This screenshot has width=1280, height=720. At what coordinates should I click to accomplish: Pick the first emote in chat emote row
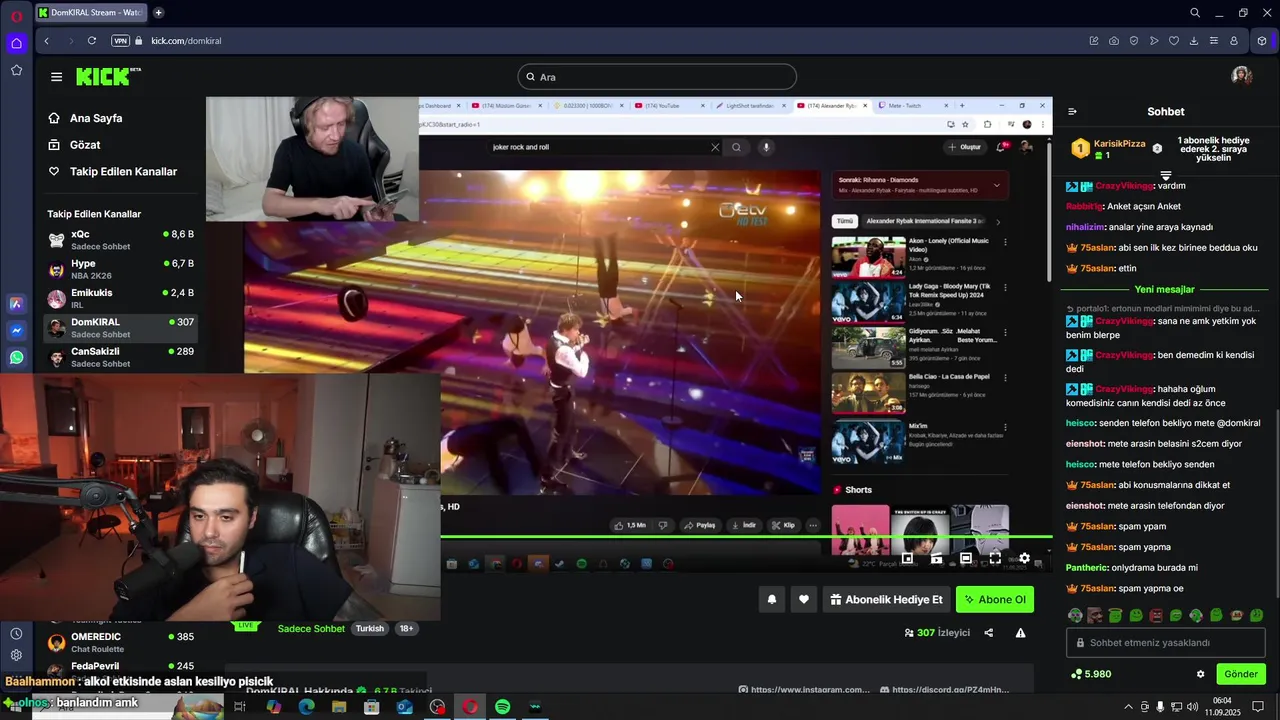pos(1075,616)
